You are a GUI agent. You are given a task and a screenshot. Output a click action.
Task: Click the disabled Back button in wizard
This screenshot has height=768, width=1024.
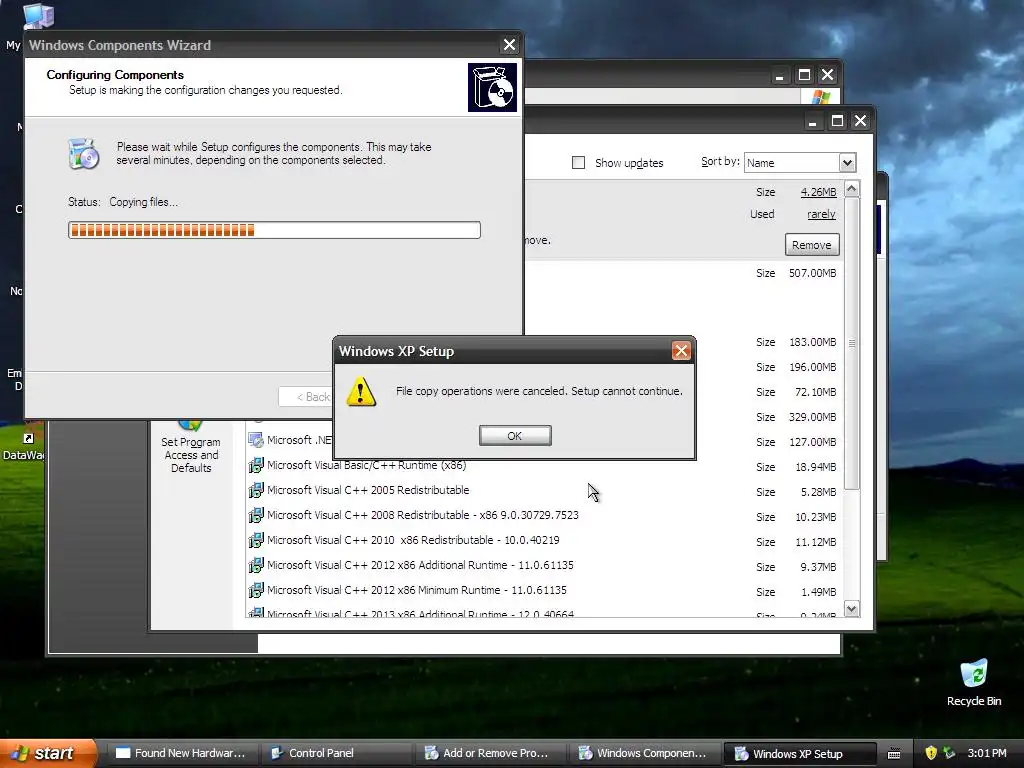click(306, 396)
